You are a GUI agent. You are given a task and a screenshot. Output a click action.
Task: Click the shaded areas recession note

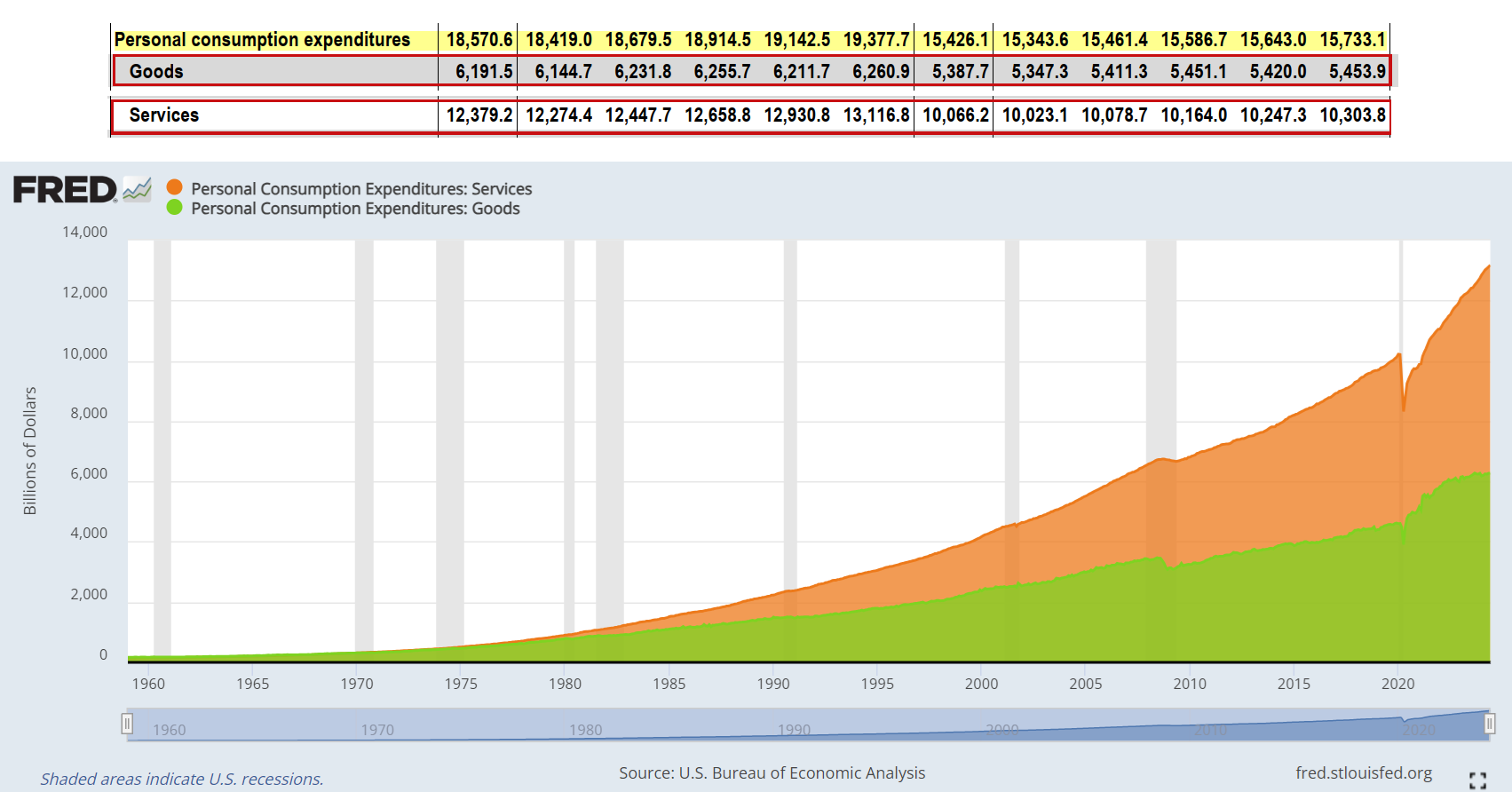182,779
